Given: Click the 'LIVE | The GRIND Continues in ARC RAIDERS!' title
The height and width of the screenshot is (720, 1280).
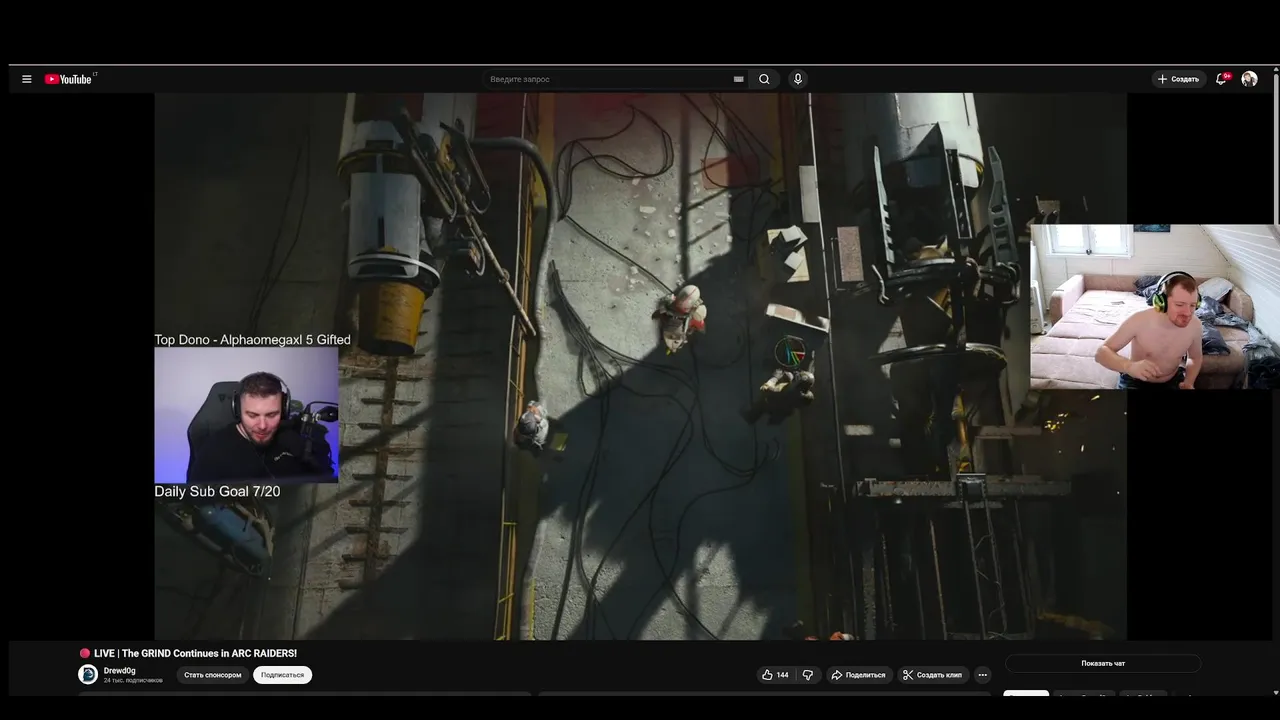Looking at the screenshot, I should point(195,653).
